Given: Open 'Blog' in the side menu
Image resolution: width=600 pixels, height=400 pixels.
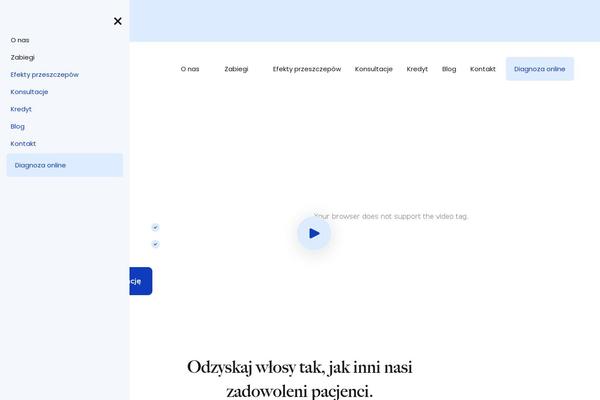Looking at the screenshot, I should tap(18, 126).
